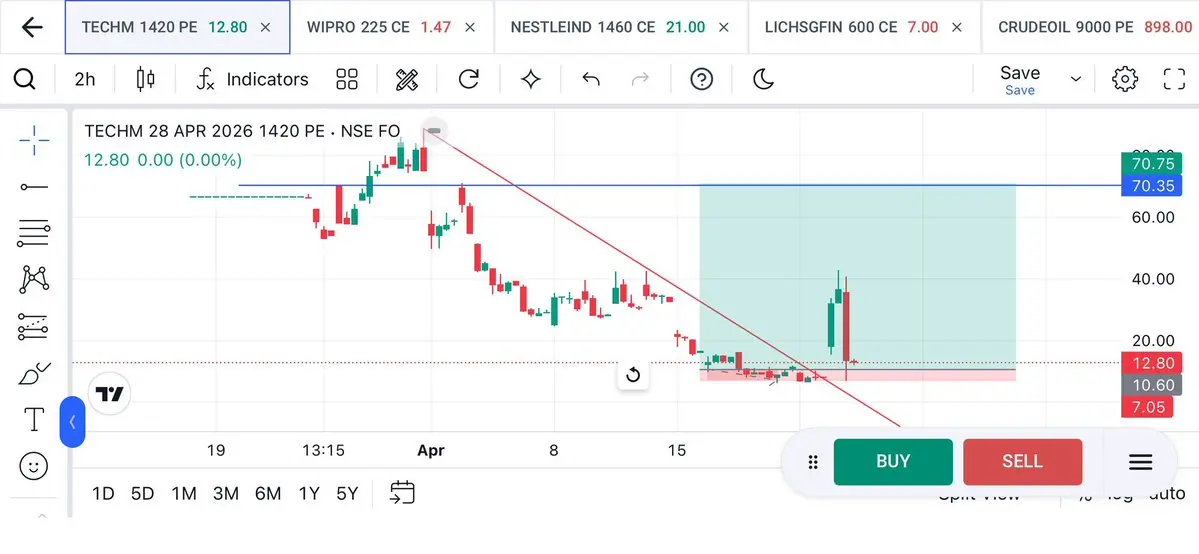
Task: Select the trend line tool
Action: tap(34, 187)
